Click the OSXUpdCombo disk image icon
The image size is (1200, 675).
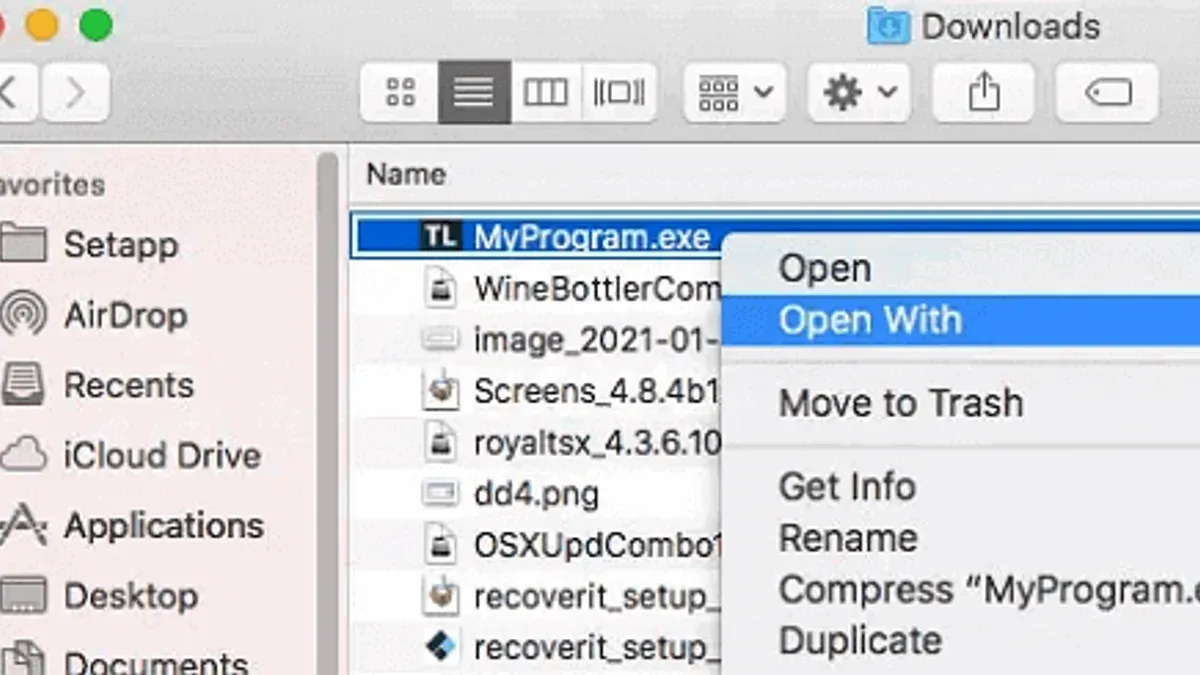tap(440, 545)
